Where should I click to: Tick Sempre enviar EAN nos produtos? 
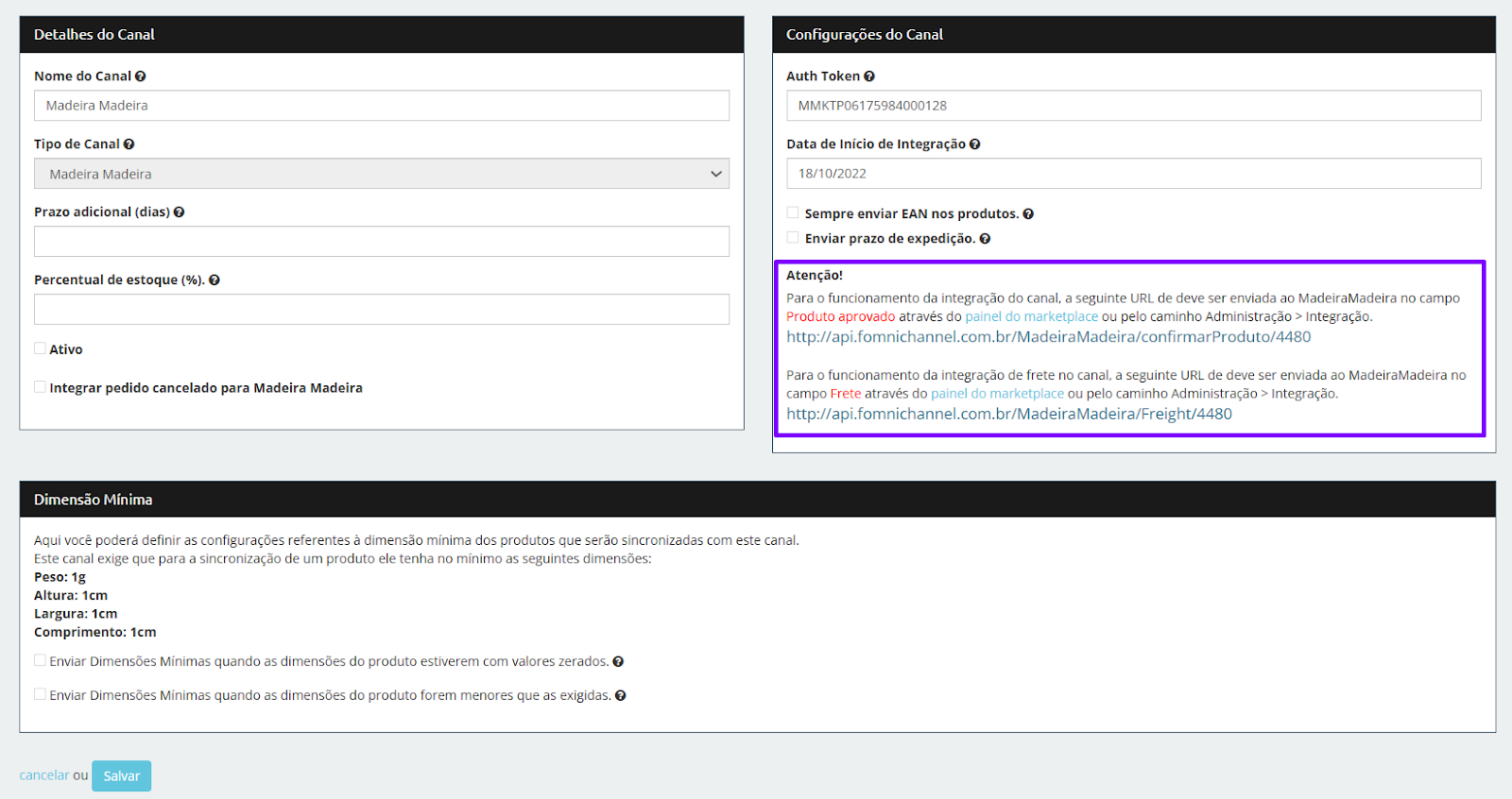point(793,213)
